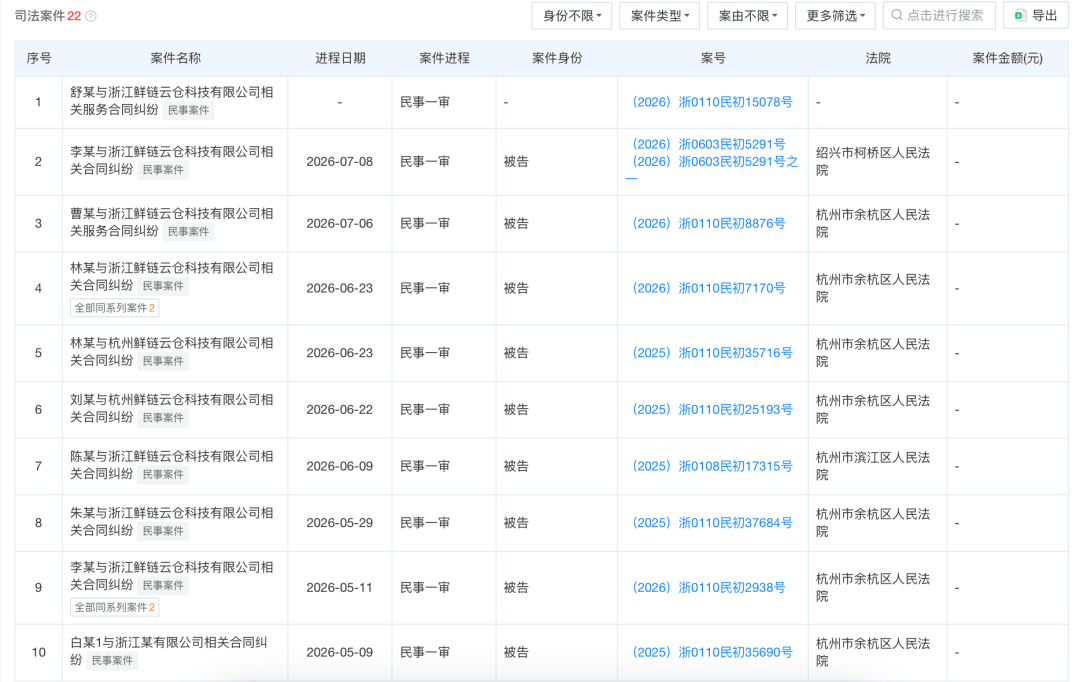
Task: Show 全部同系列案件 2 under row 9
Action: [x=115, y=607]
